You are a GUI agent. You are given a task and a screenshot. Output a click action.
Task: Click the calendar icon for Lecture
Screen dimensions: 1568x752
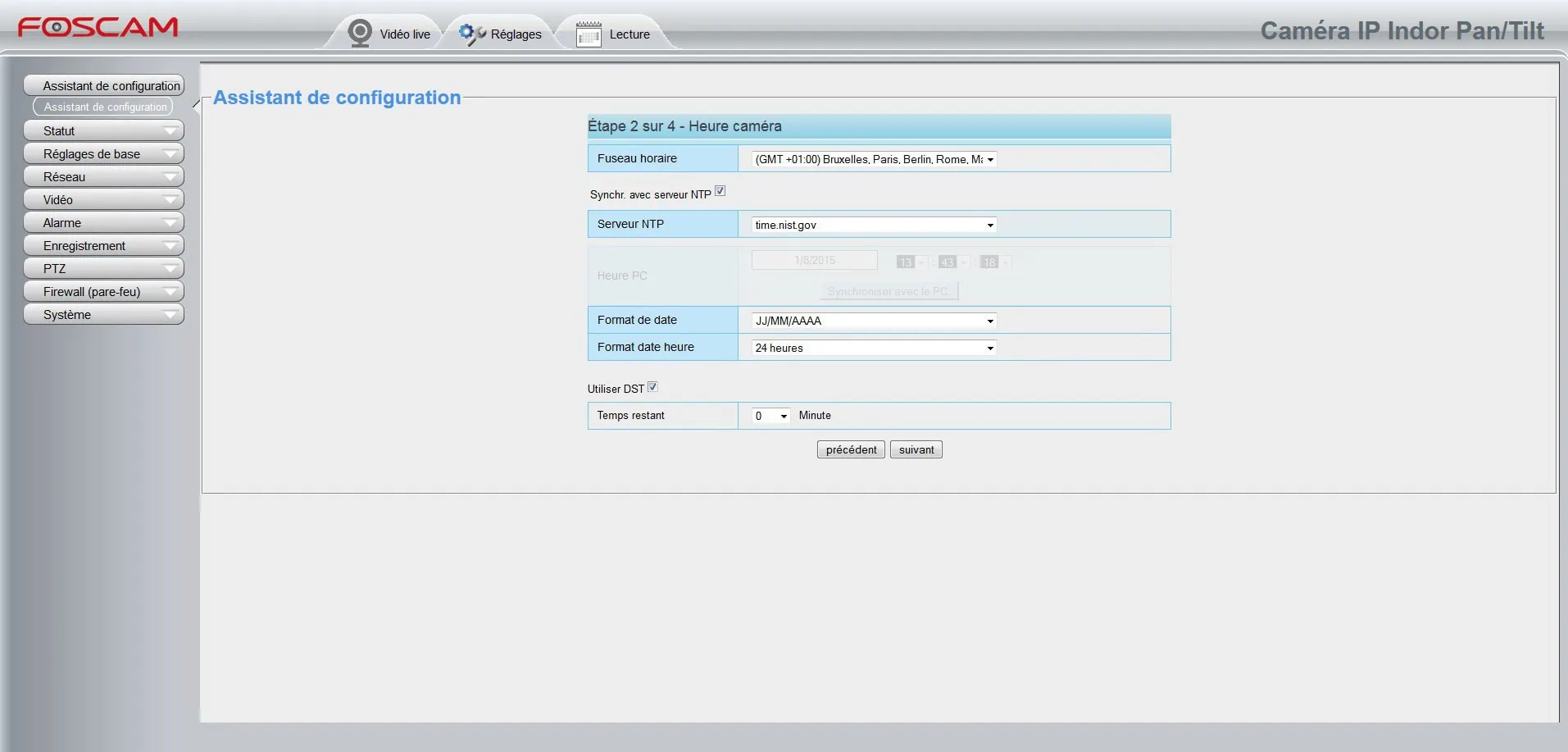point(589,34)
